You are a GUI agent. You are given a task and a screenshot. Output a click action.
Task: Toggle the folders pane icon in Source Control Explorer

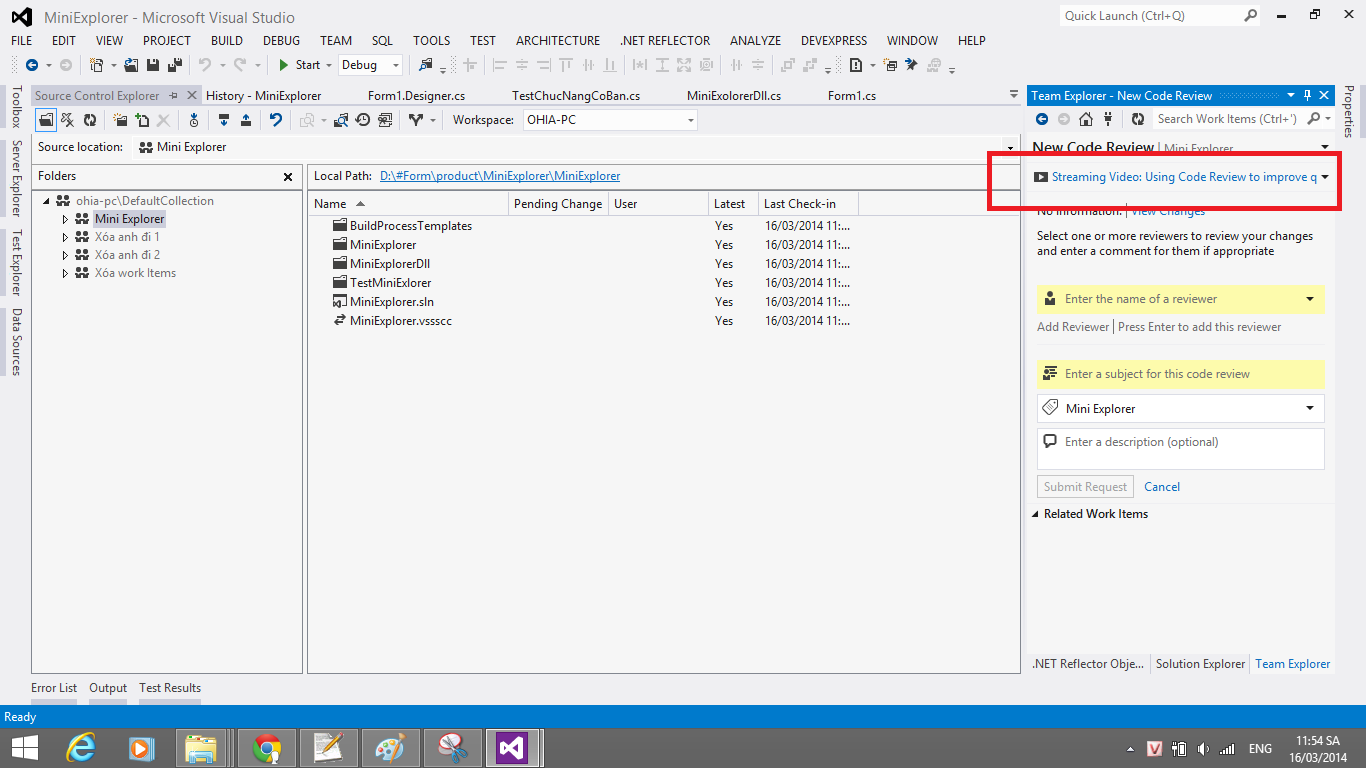click(x=46, y=120)
